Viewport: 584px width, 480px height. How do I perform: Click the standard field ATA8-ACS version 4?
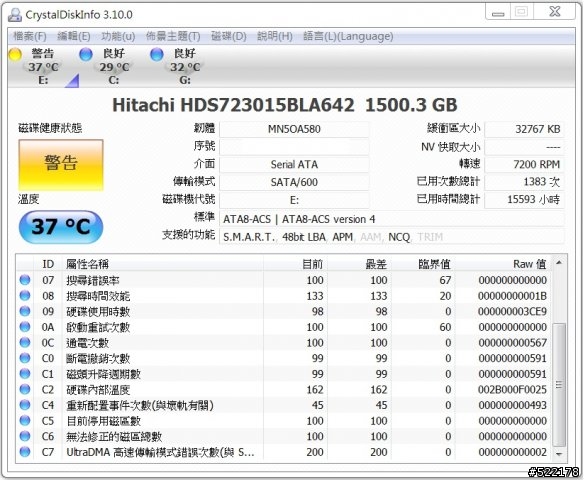pos(392,219)
